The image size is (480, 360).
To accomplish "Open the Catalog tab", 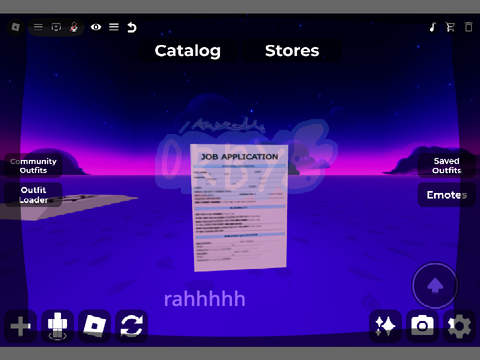I will click(x=188, y=51).
